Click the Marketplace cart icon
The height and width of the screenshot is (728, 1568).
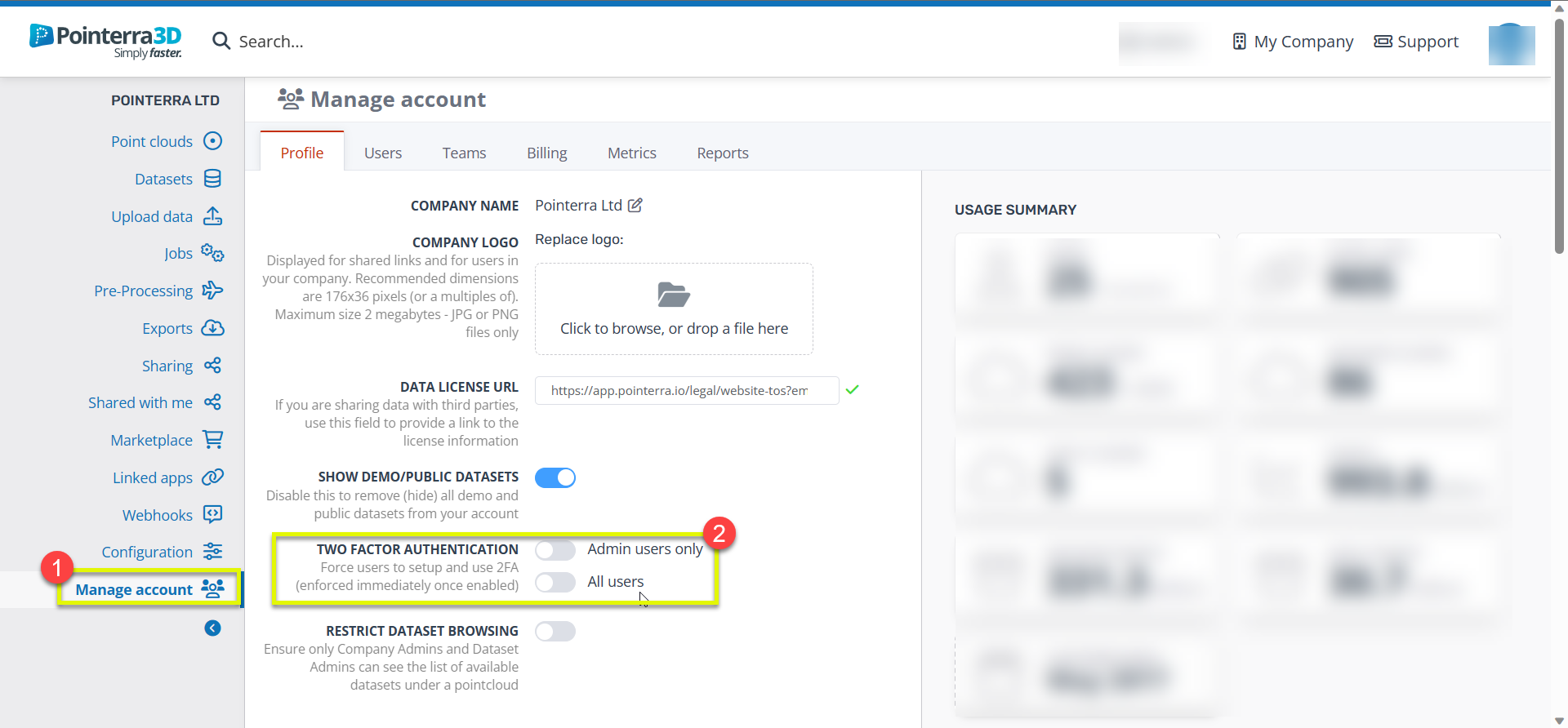[212, 440]
